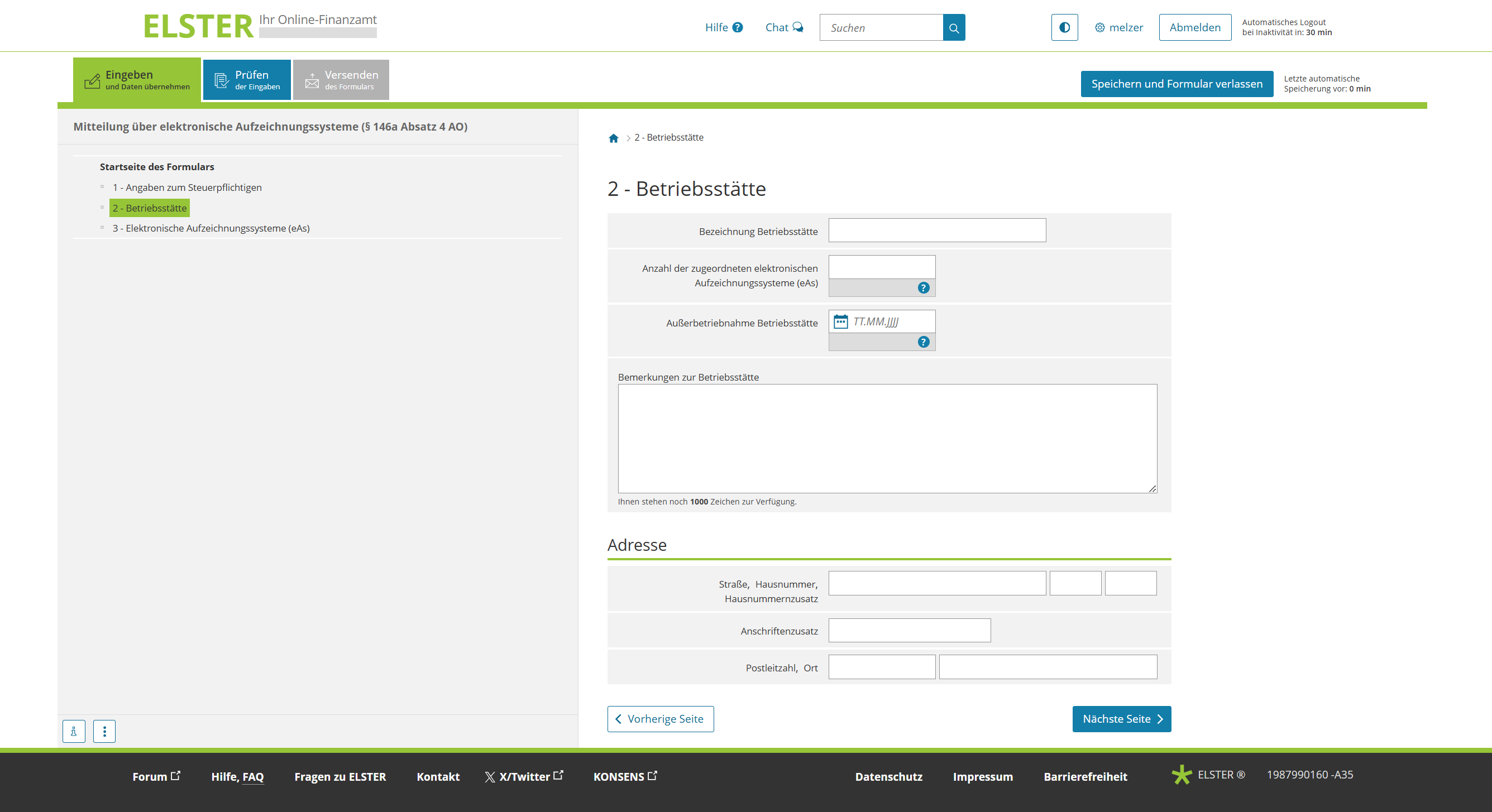The width and height of the screenshot is (1492, 812).
Task: Open the calendar date picker icon
Action: (840, 322)
